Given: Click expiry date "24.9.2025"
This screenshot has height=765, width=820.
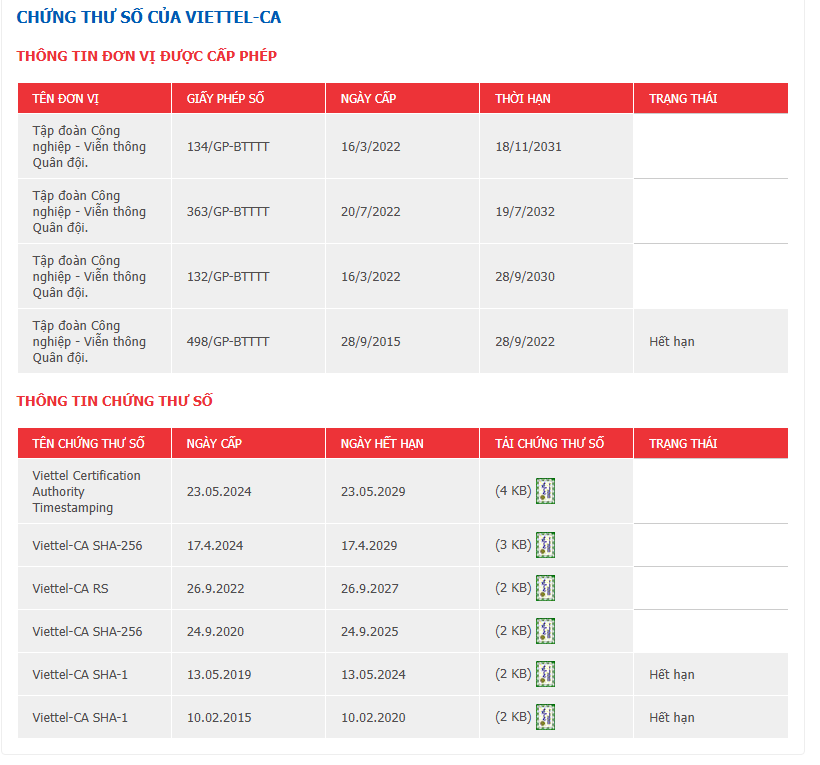Looking at the screenshot, I should [x=370, y=631].
